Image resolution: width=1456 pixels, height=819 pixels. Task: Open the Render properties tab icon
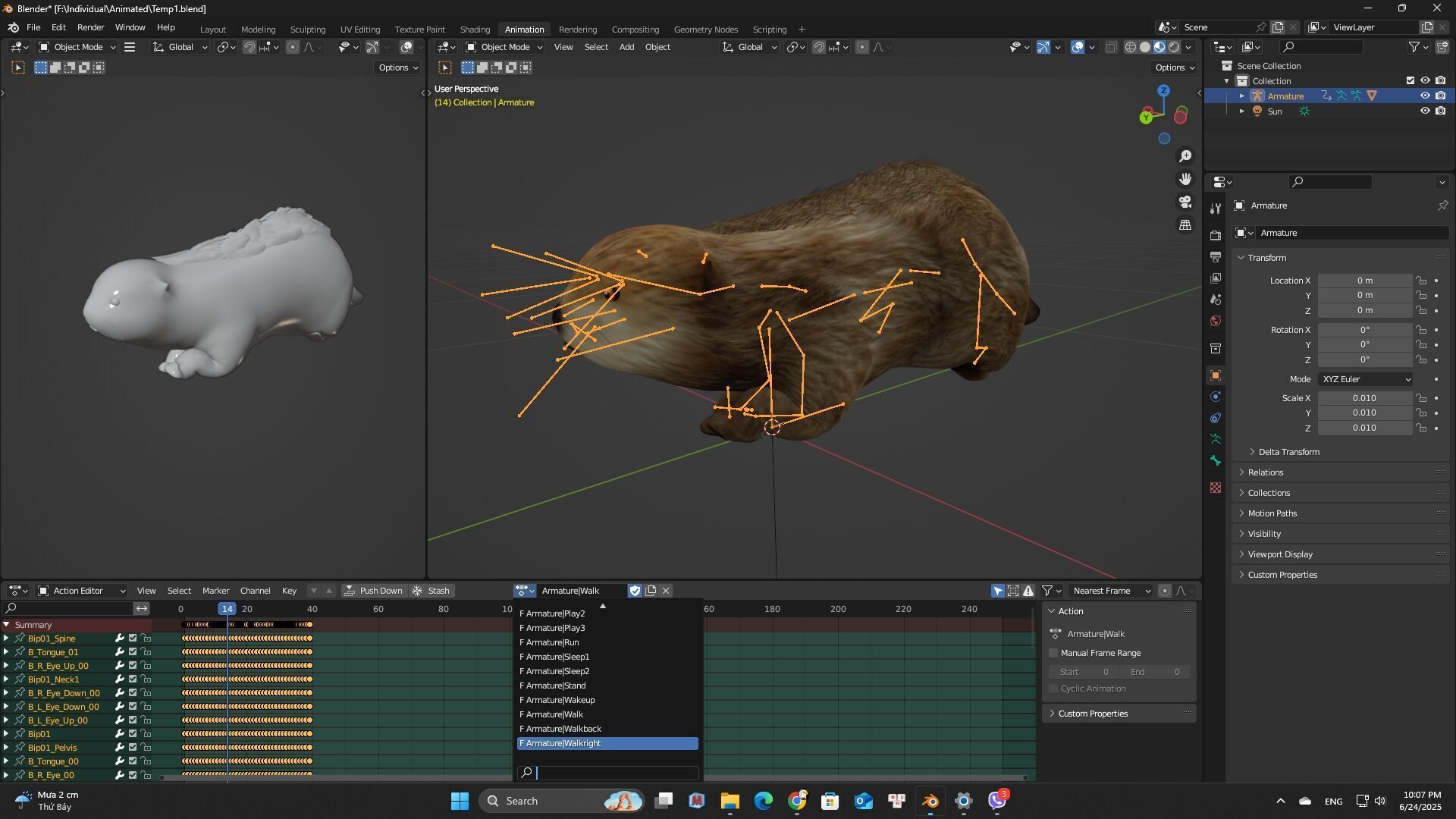pyautogui.click(x=1216, y=236)
